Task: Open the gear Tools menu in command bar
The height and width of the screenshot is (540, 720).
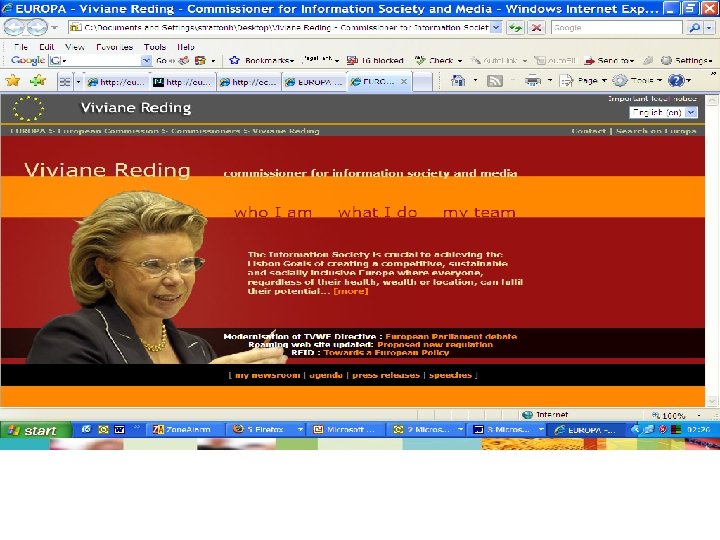Action: [x=637, y=81]
